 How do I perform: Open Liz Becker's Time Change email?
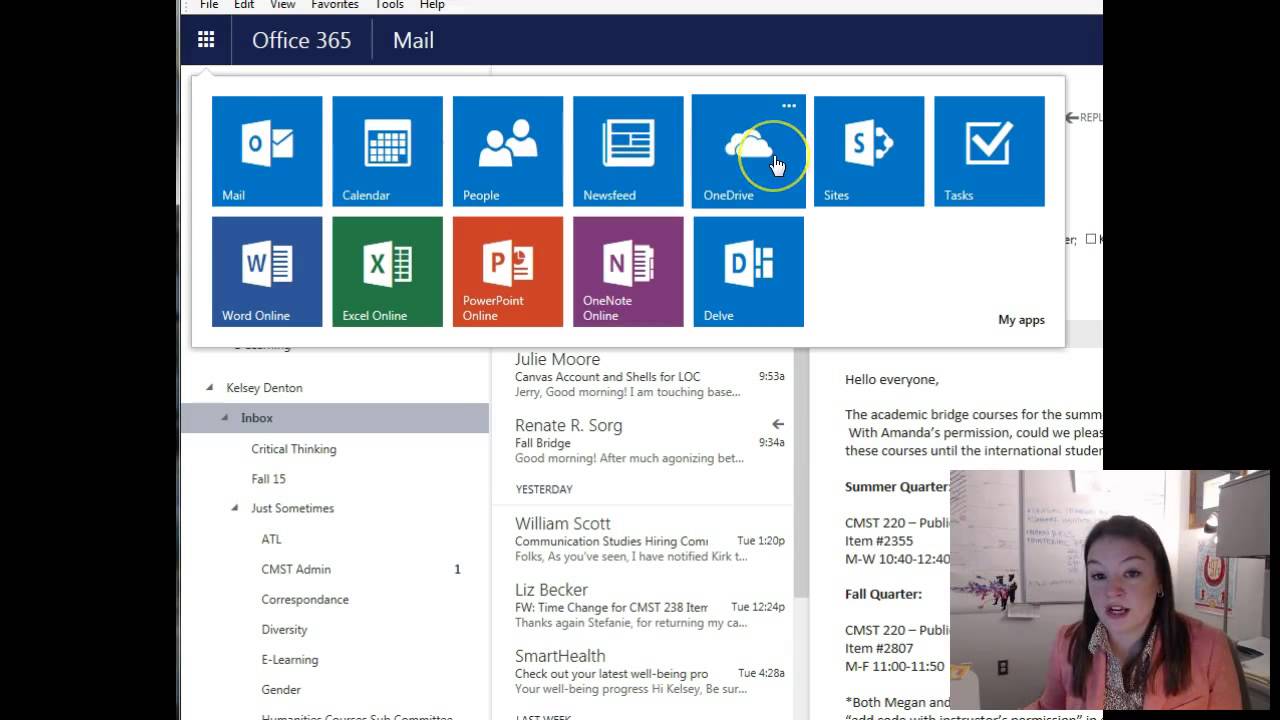pos(642,606)
